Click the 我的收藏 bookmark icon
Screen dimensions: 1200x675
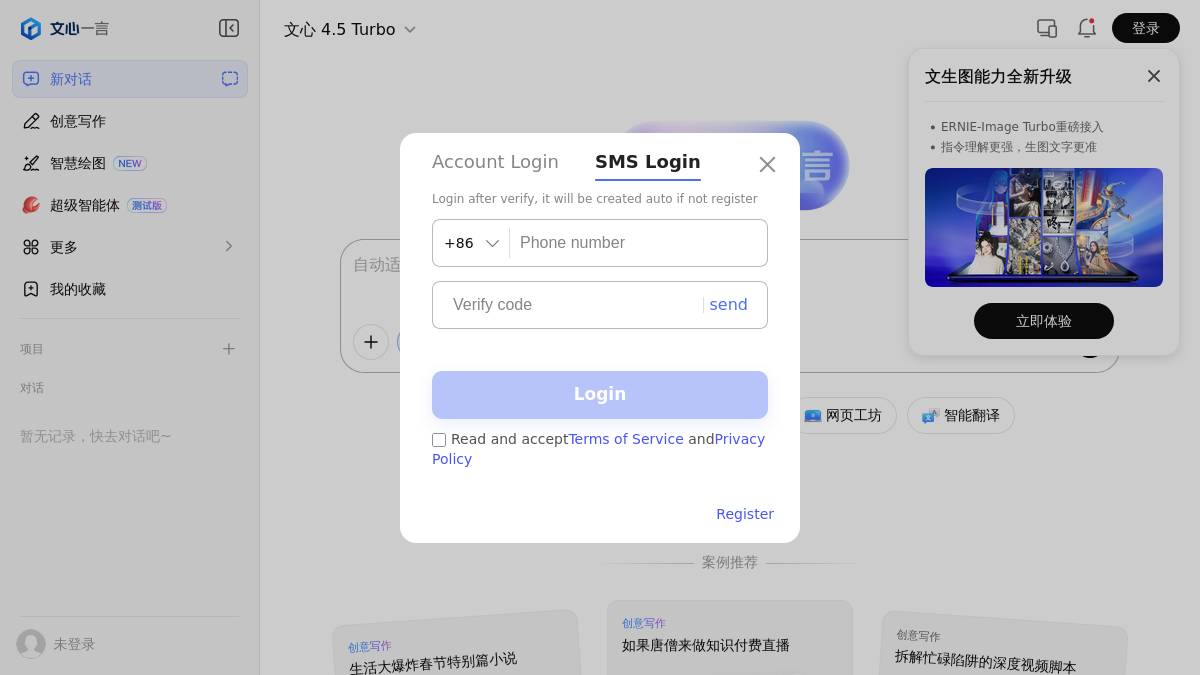pyautogui.click(x=31, y=289)
